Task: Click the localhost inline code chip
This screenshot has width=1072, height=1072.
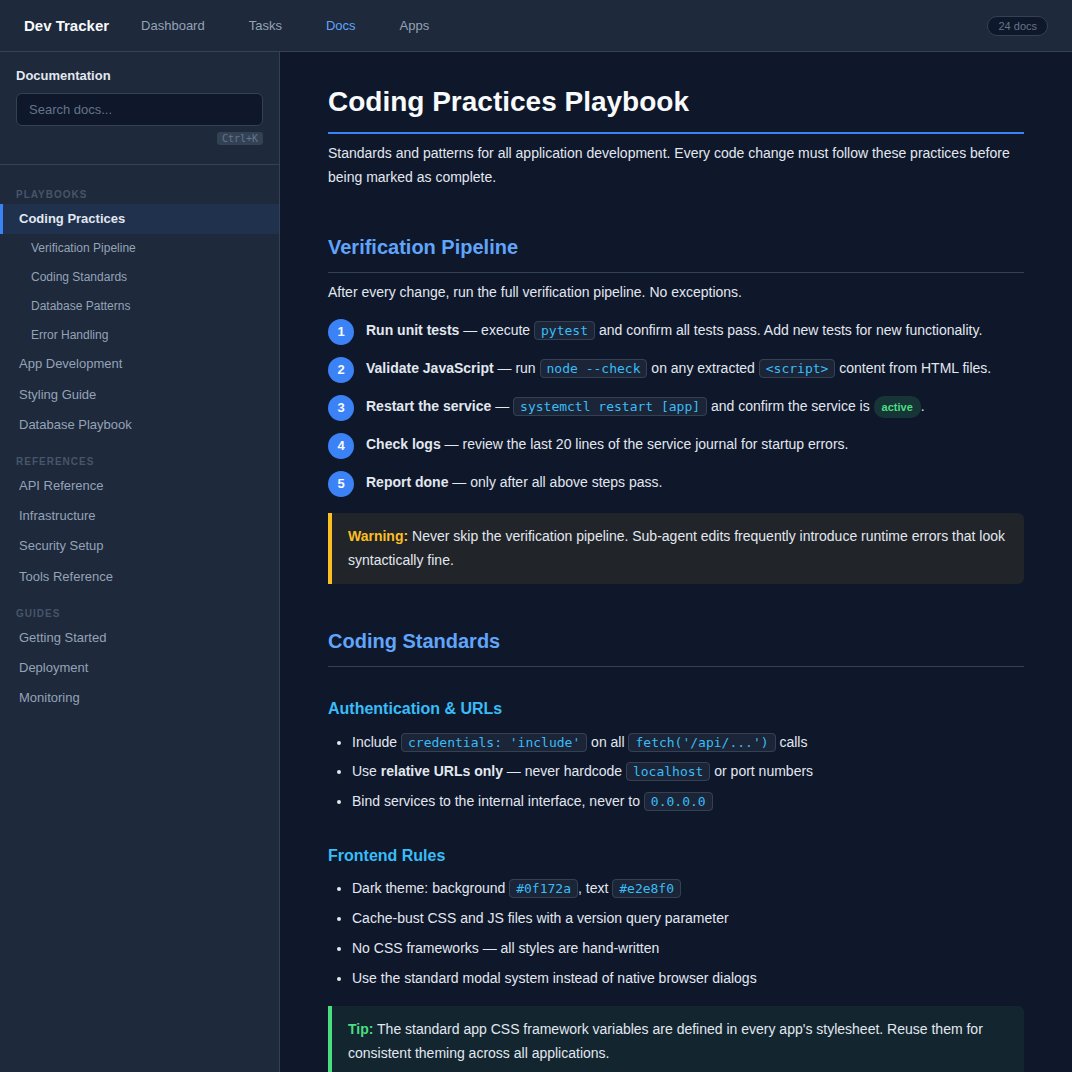Action: [667, 771]
